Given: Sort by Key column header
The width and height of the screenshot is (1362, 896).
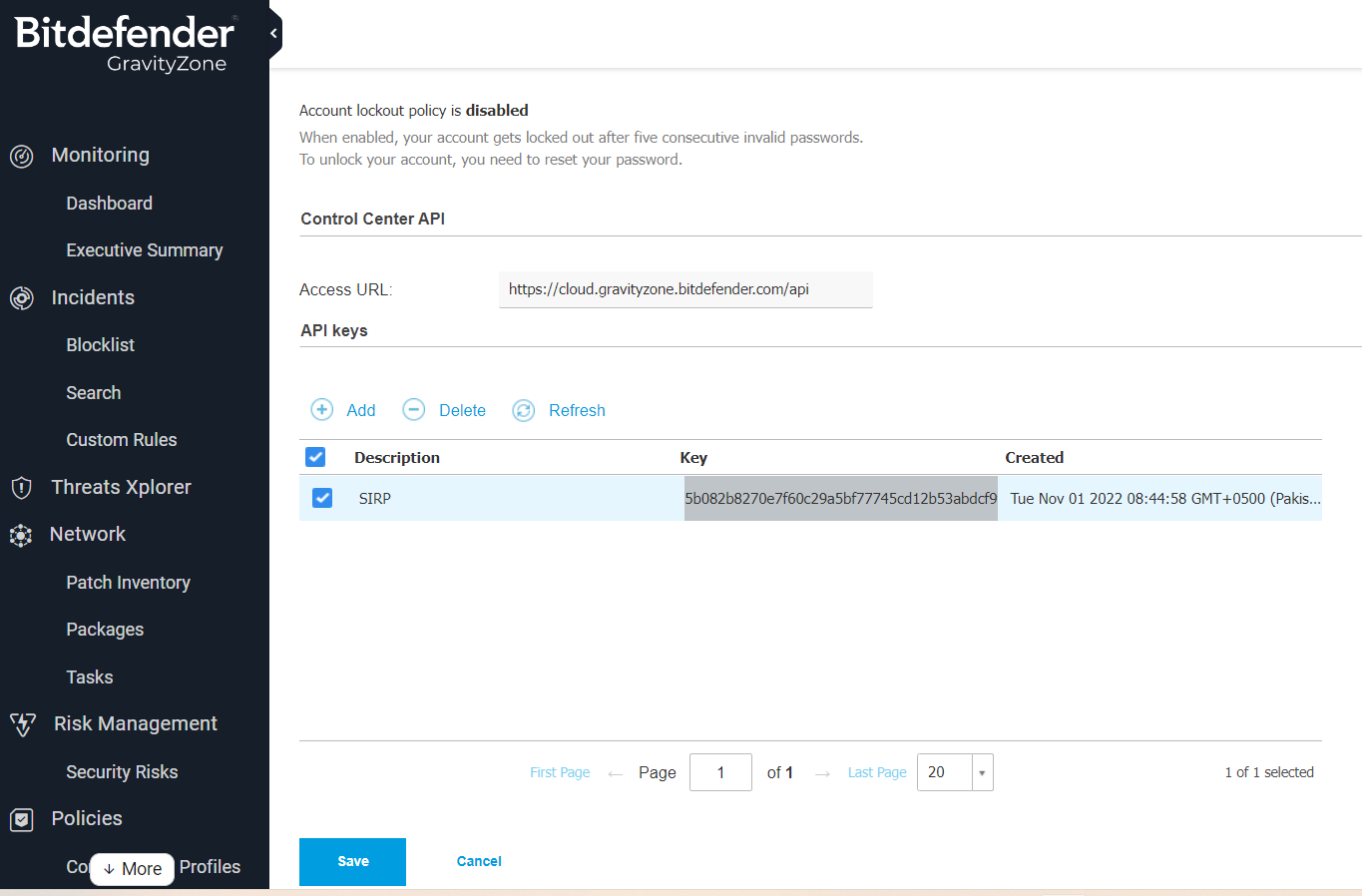Looking at the screenshot, I should click(693, 457).
